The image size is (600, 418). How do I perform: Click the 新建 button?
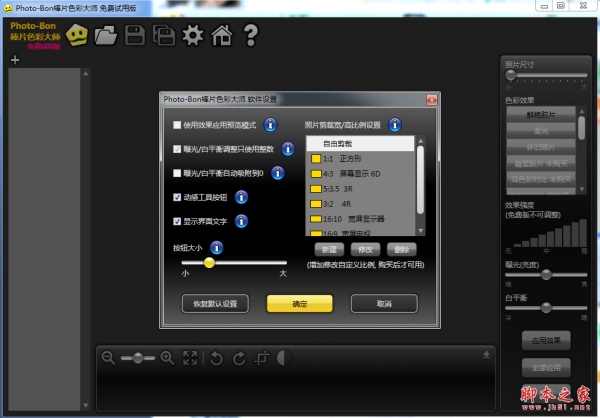[x=329, y=250]
